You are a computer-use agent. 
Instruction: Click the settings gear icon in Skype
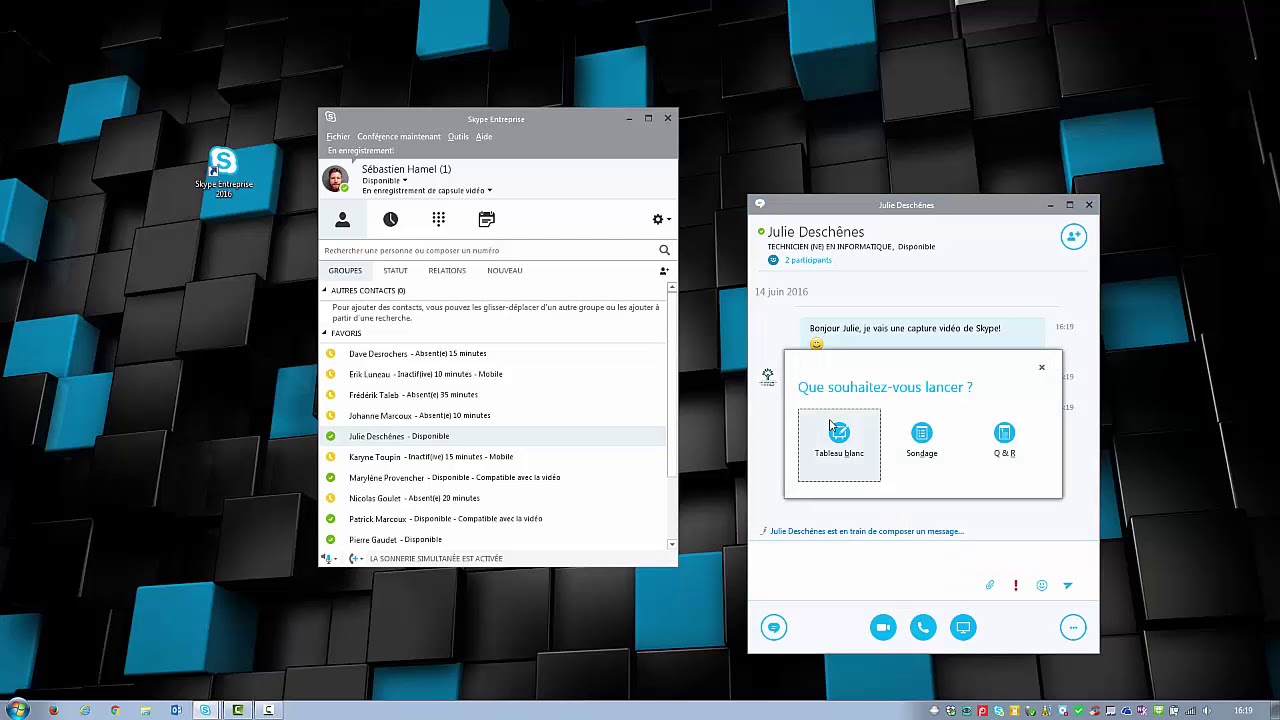(x=657, y=219)
